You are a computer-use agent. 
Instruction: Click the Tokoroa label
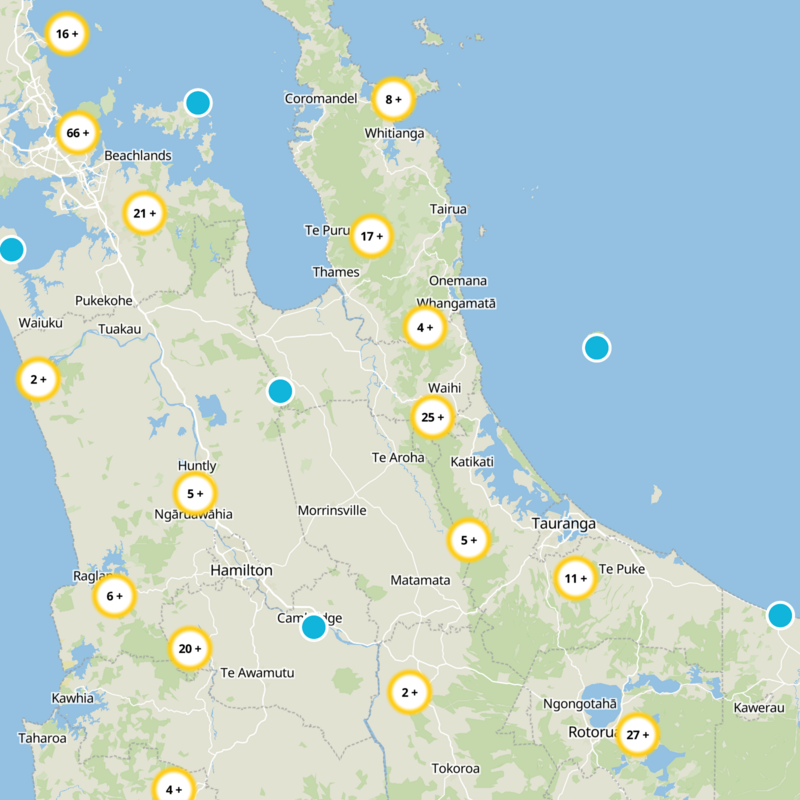(x=455, y=768)
